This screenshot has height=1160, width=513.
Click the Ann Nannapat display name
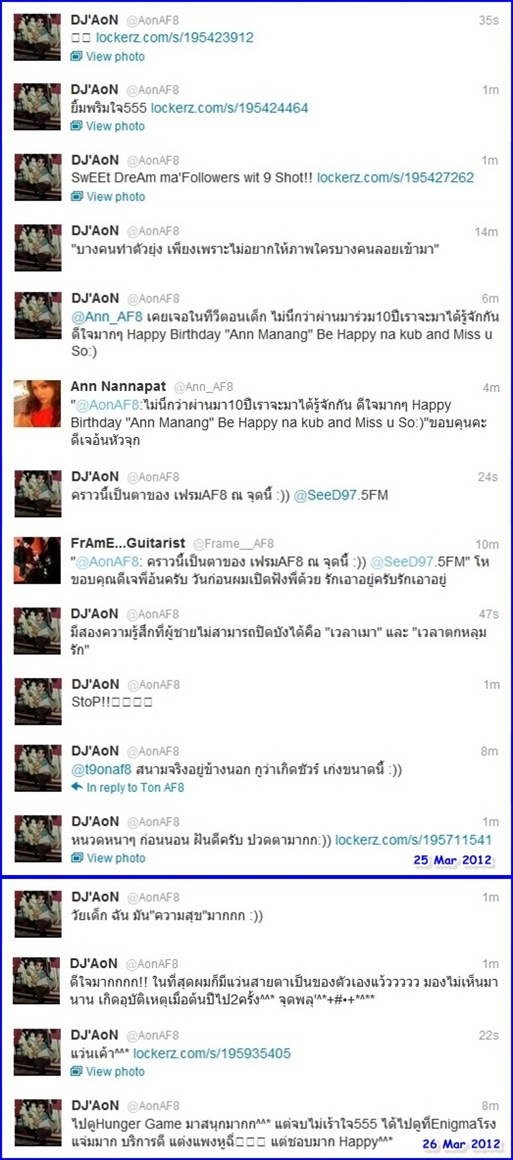tap(118, 387)
